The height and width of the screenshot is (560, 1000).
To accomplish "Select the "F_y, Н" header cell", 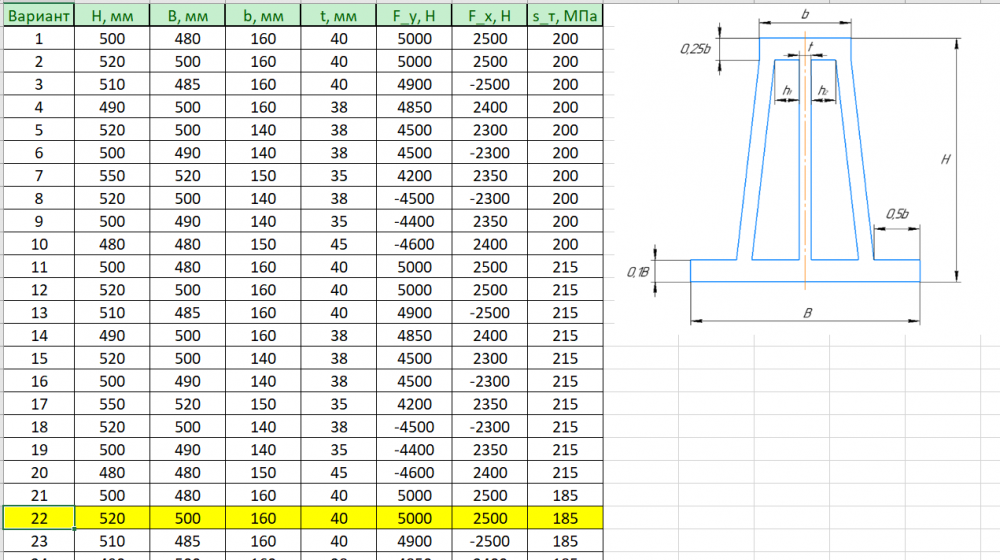I will pyautogui.click(x=415, y=16).
